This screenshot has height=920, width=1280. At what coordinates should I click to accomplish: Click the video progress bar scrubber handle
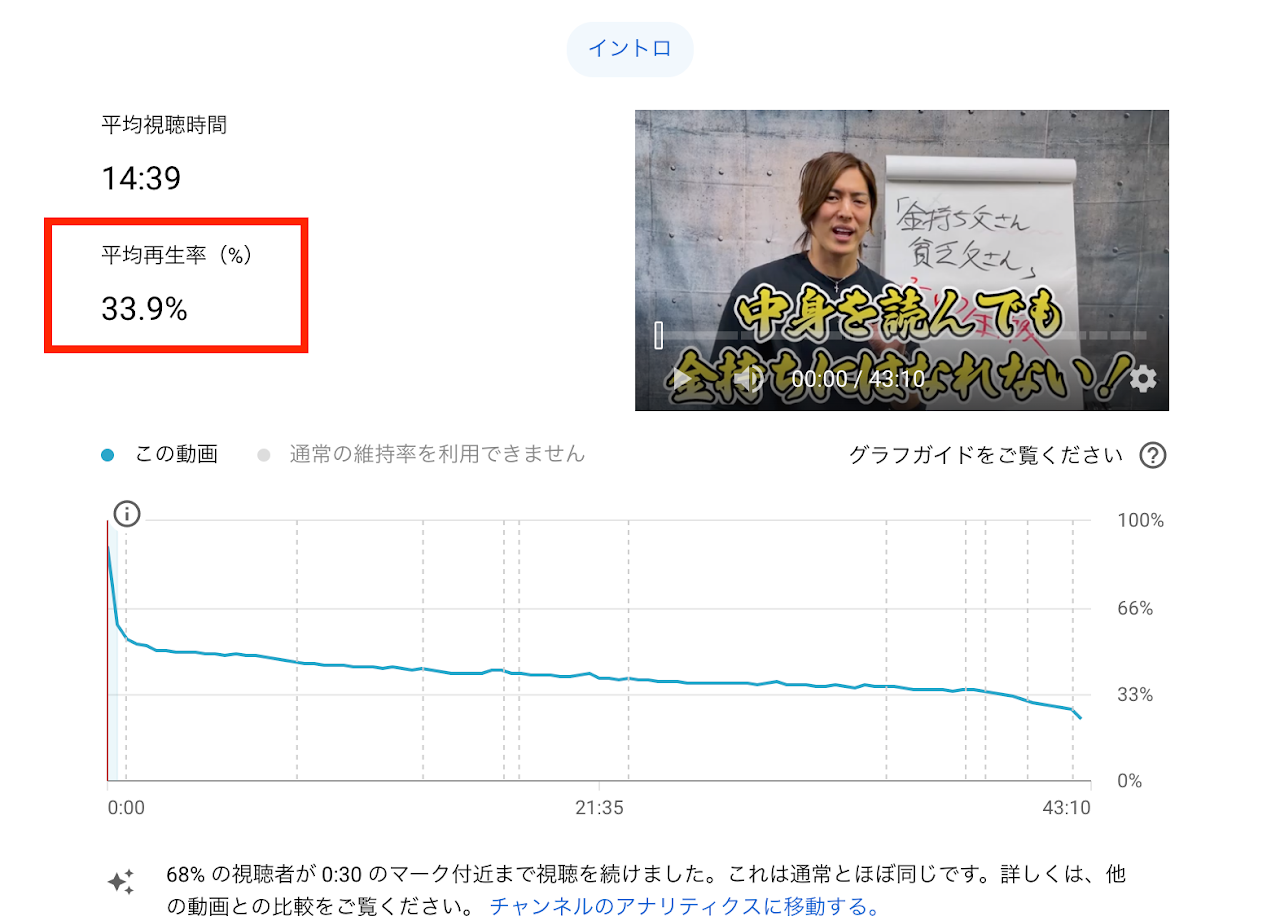tap(659, 335)
